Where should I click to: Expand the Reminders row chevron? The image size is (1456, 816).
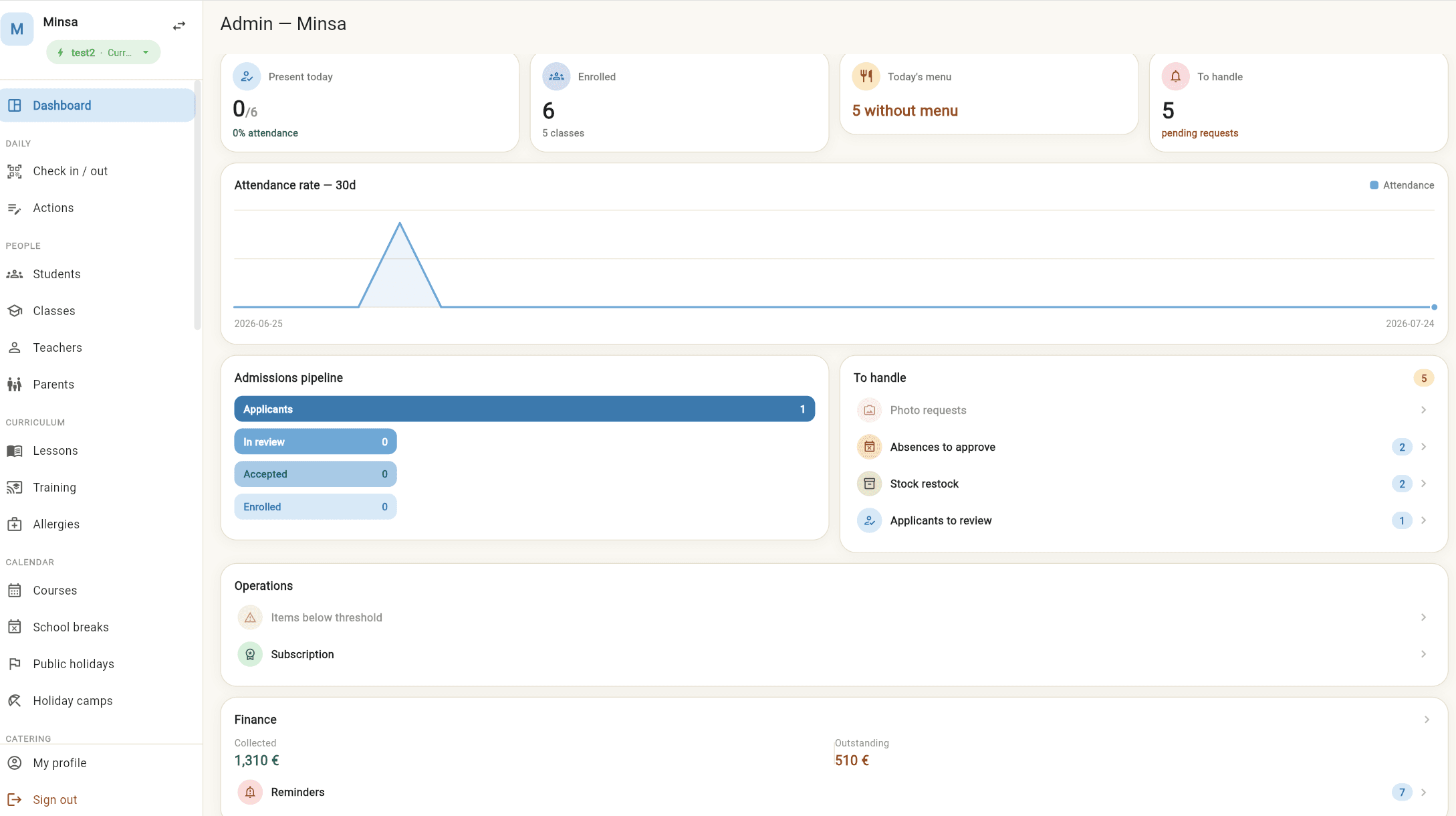[x=1423, y=792]
